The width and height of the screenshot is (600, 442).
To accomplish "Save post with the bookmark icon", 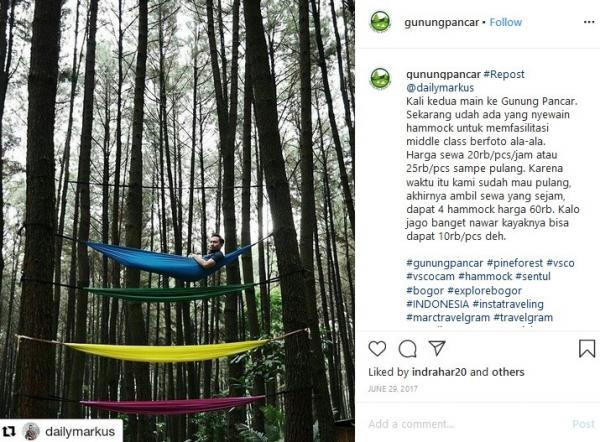I will coord(587,348).
